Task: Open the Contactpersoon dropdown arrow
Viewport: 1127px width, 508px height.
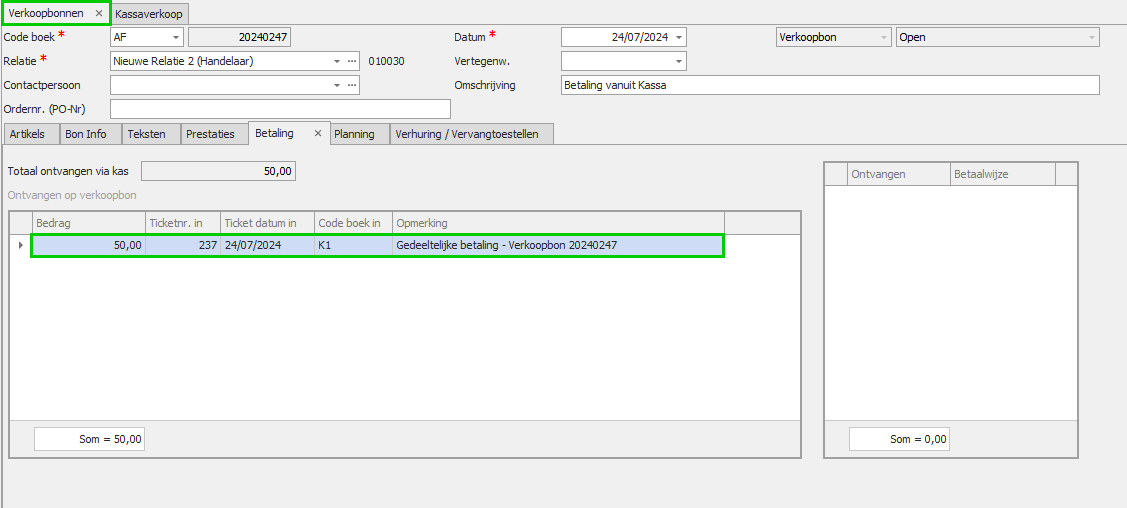Action: (337, 85)
